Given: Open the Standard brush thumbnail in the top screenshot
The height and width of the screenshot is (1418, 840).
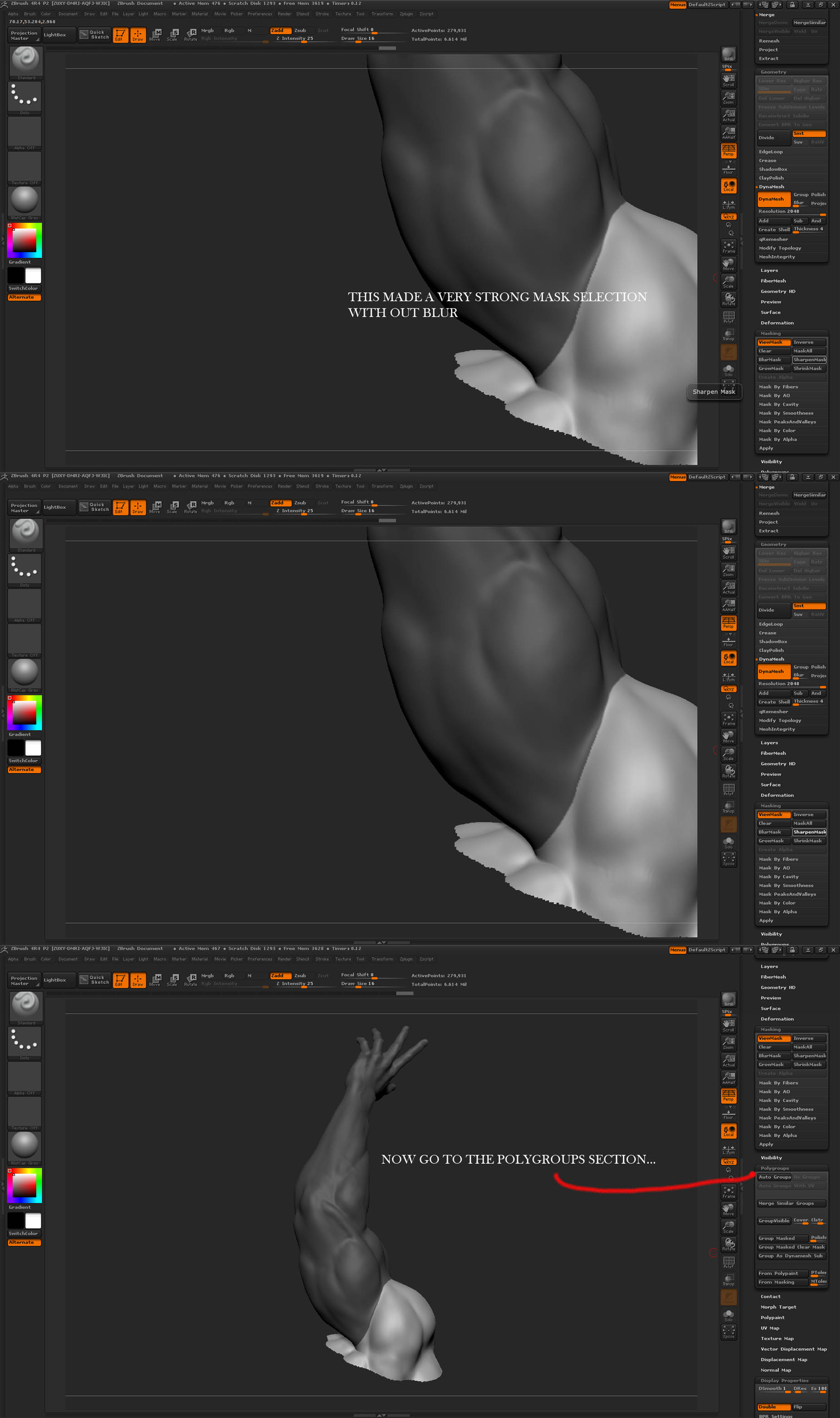Looking at the screenshot, I should pyautogui.click(x=25, y=62).
